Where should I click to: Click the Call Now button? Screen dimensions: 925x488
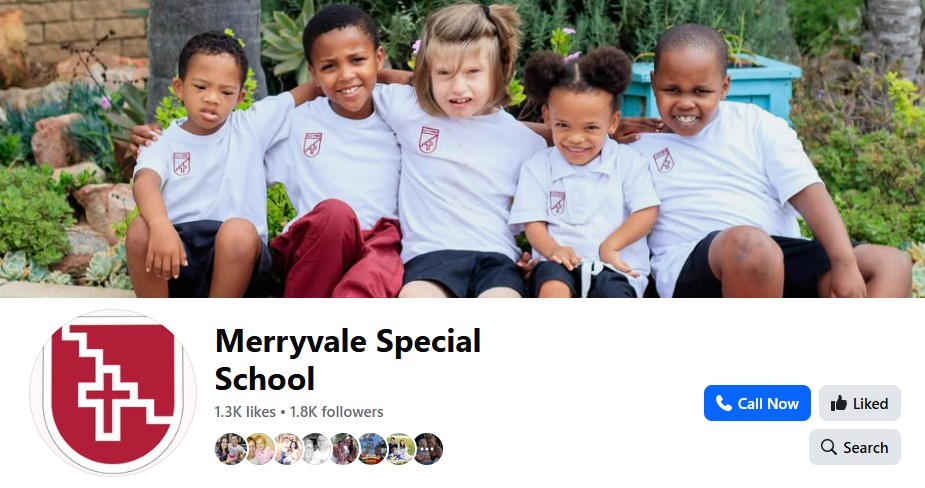click(757, 403)
